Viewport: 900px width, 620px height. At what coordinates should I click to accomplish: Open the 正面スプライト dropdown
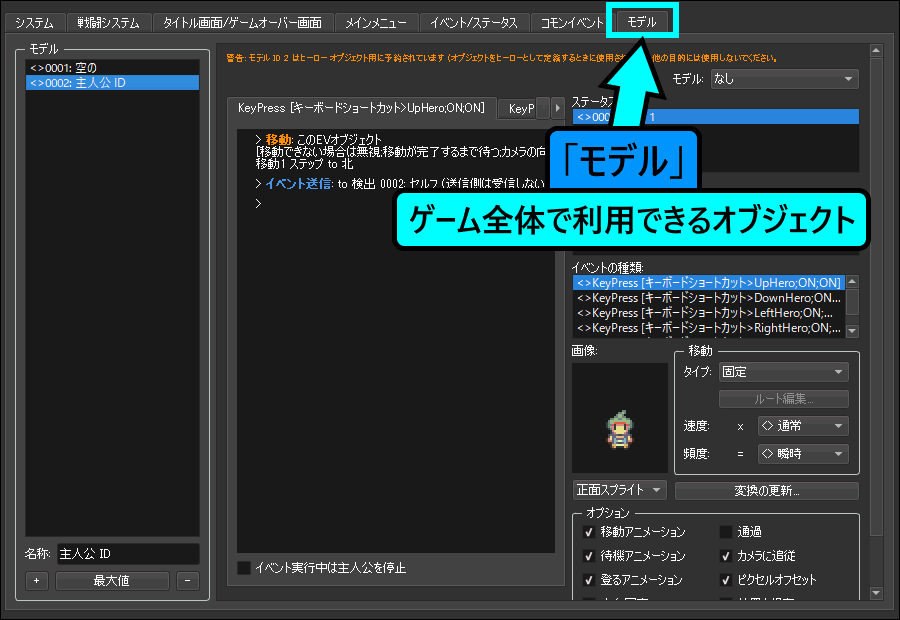(x=619, y=490)
